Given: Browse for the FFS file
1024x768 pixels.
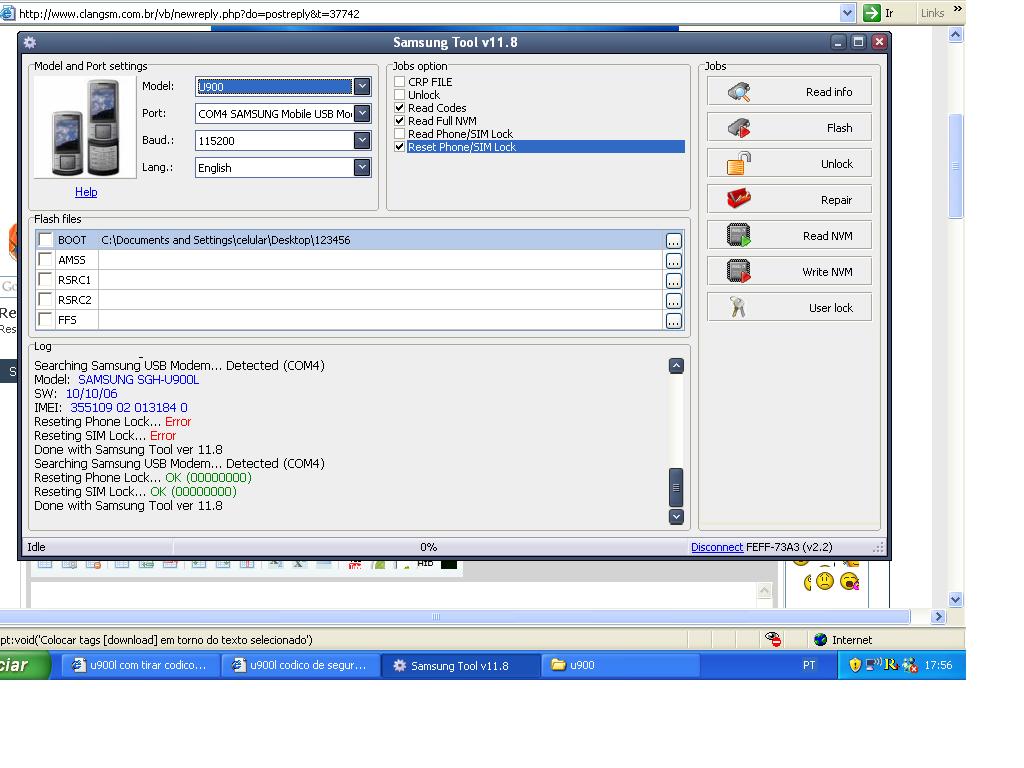Looking at the screenshot, I should click(x=673, y=321).
